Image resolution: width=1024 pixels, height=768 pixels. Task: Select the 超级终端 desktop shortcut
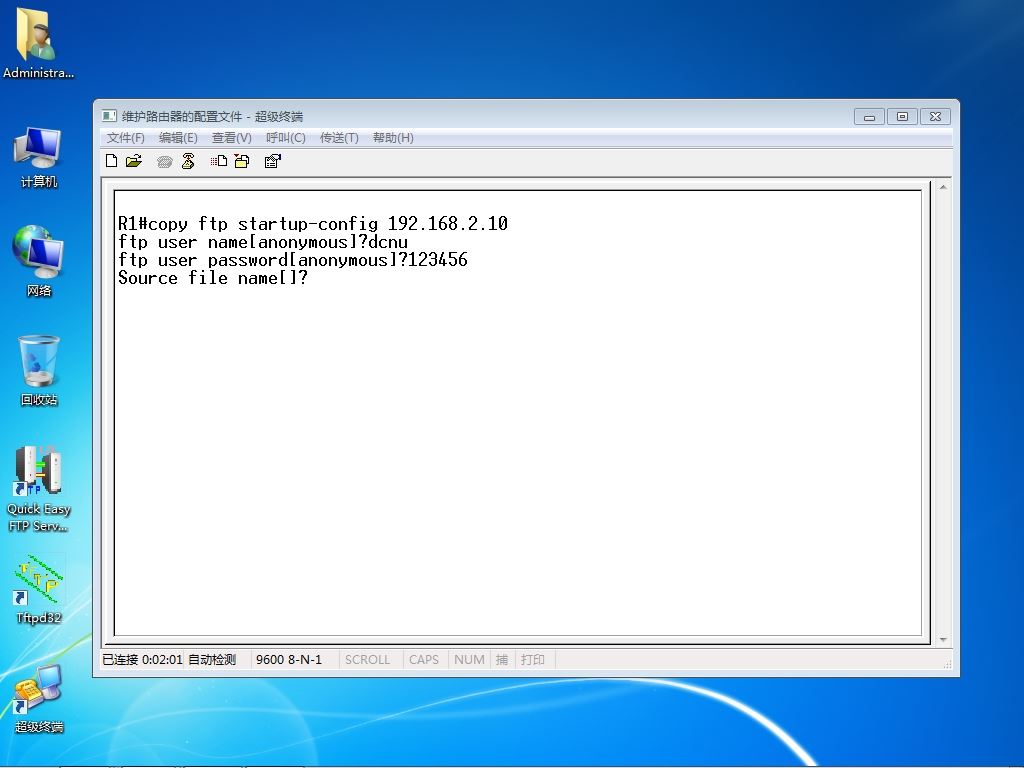point(39,699)
